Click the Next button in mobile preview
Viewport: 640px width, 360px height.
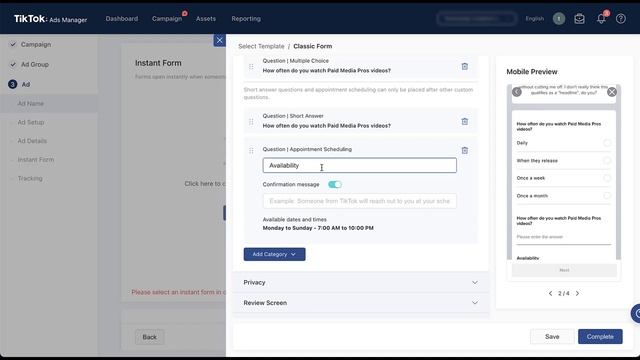coord(564,270)
